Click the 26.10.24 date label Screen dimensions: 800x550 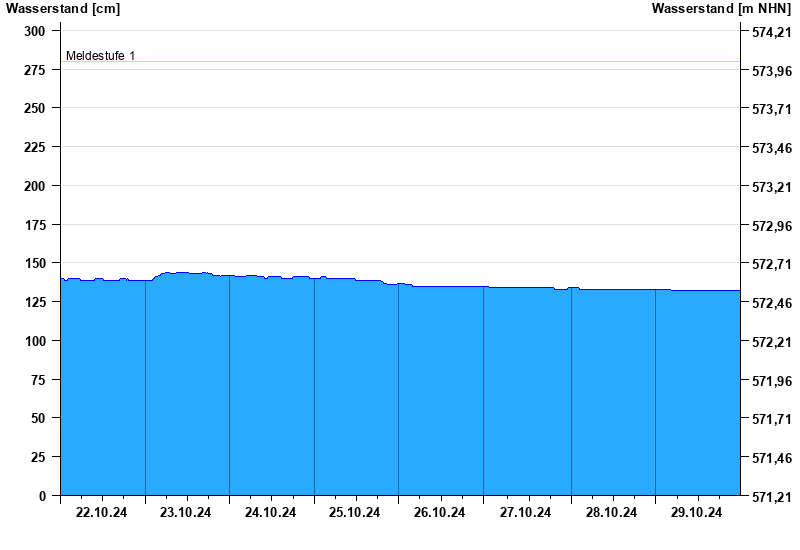439,513
